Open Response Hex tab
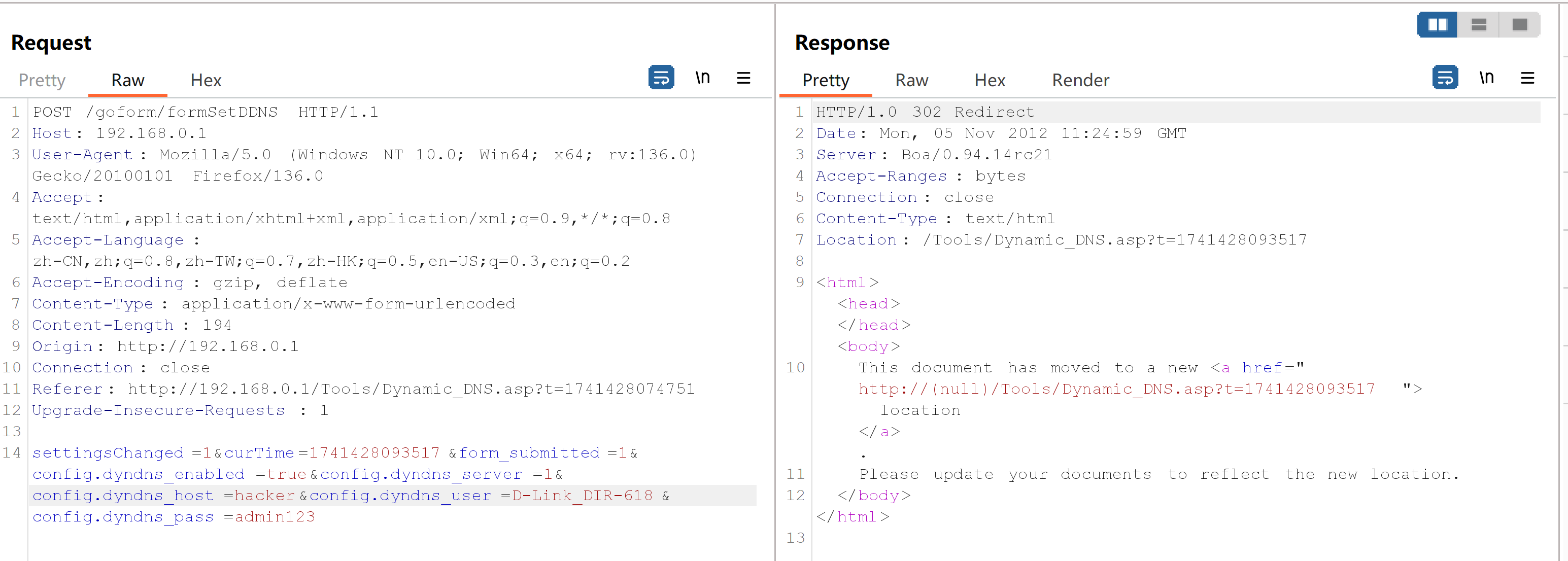Image resolution: width=1568 pixels, height=561 pixels. pyautogui.click(x=990, y=80)
